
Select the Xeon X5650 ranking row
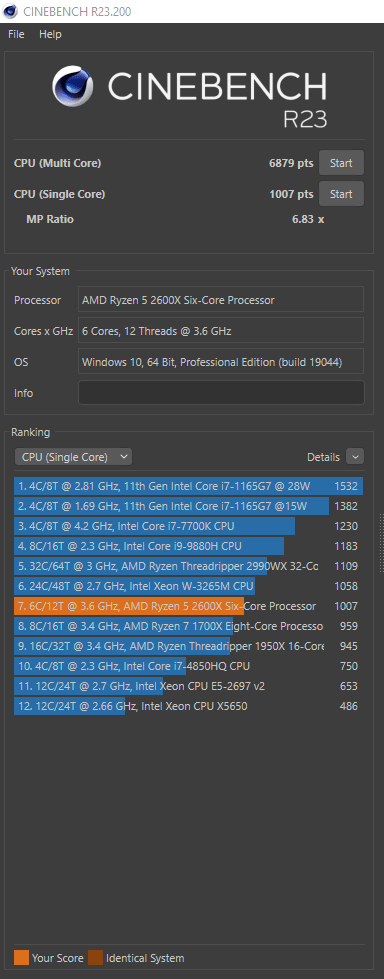point(189,706)
